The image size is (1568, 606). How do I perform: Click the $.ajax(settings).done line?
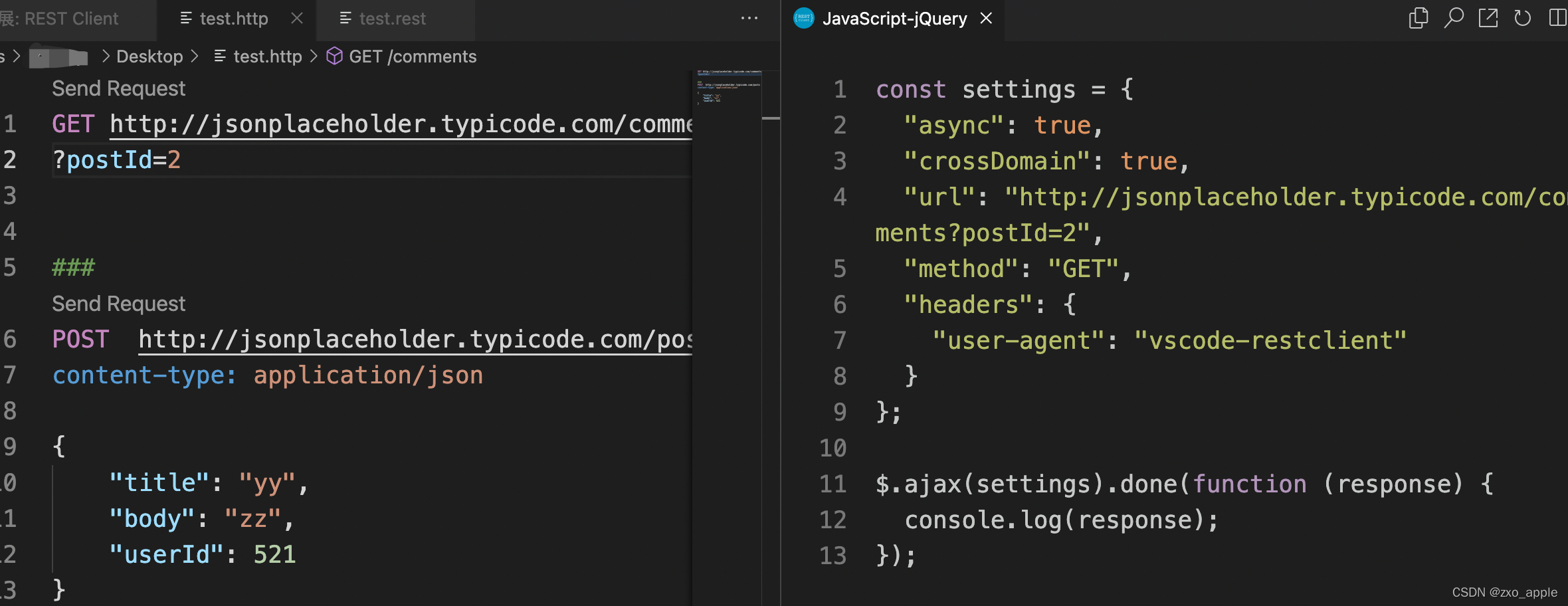click(x=1185, y=484)
